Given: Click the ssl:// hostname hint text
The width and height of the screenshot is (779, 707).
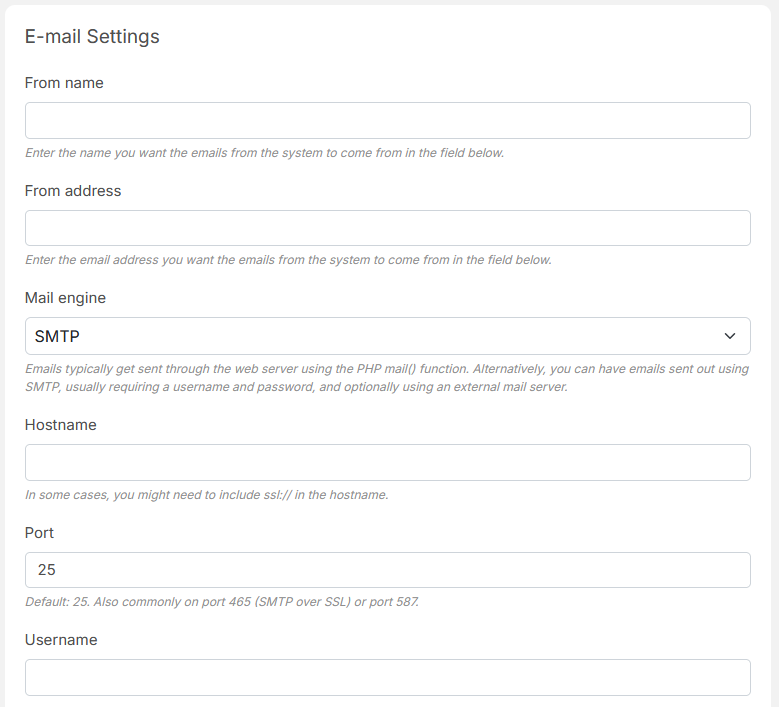Looking at the screenshot, I should pos(206,495).
